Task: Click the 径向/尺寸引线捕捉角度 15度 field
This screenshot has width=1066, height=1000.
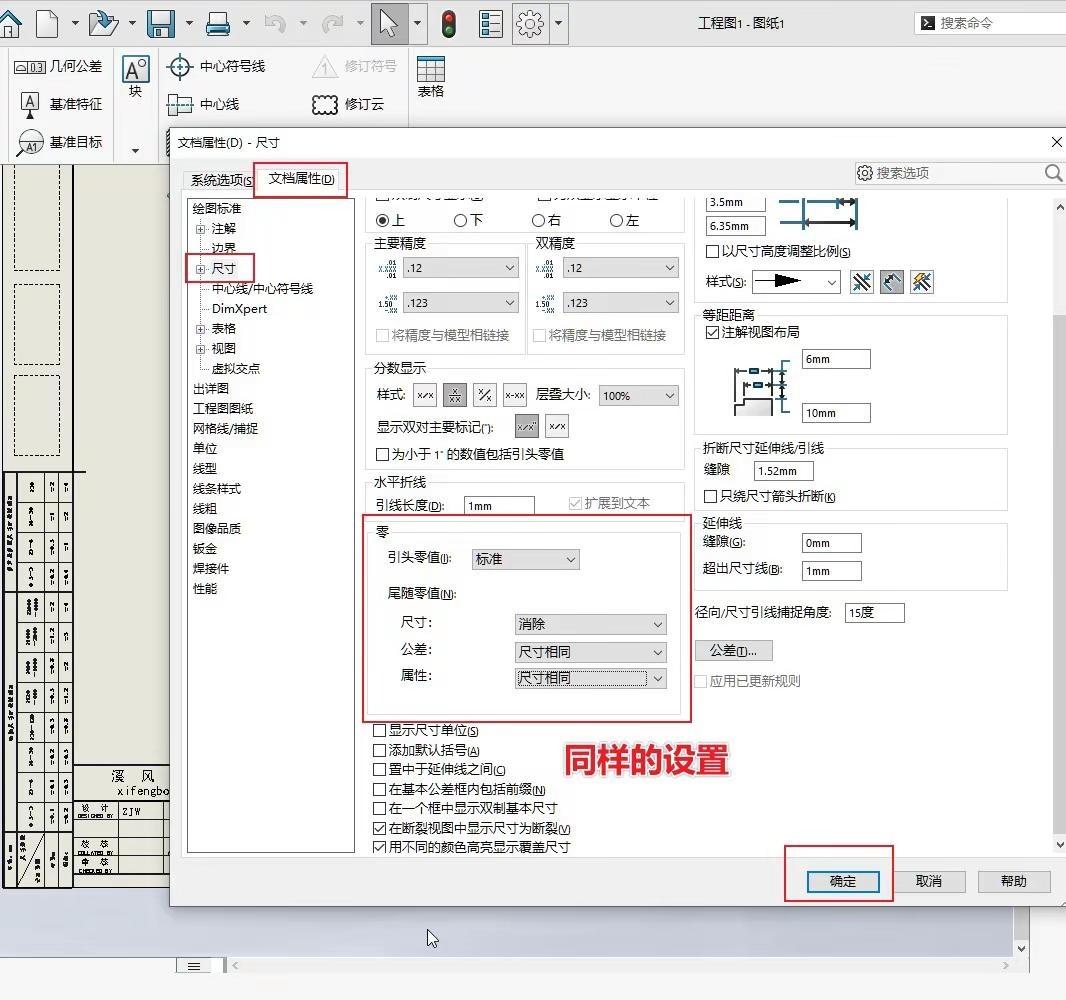Action: [x=875, y=613]
